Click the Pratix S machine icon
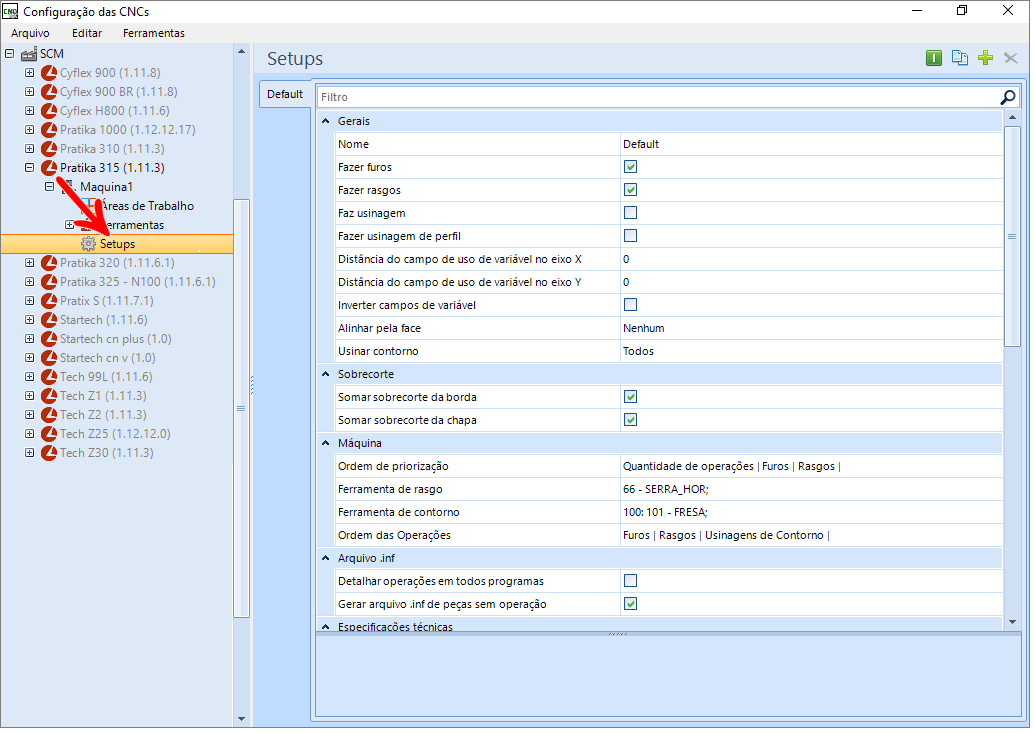Screen dimensions: 1035x733 pos(49,302)
